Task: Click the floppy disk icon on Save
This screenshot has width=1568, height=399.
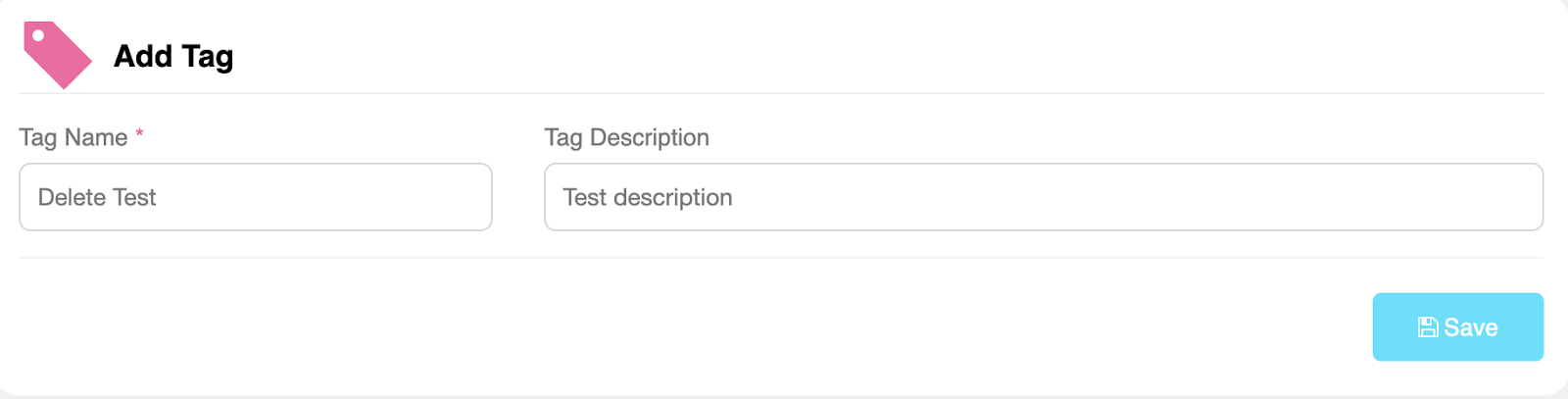Action: point(1428,327)
